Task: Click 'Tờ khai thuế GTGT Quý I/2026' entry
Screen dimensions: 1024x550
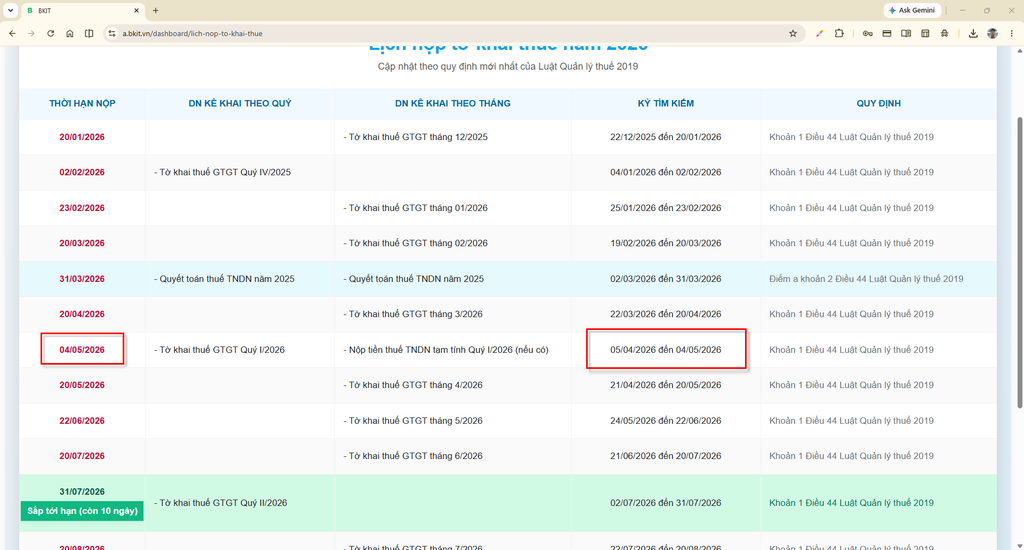Action: [219, 350]
